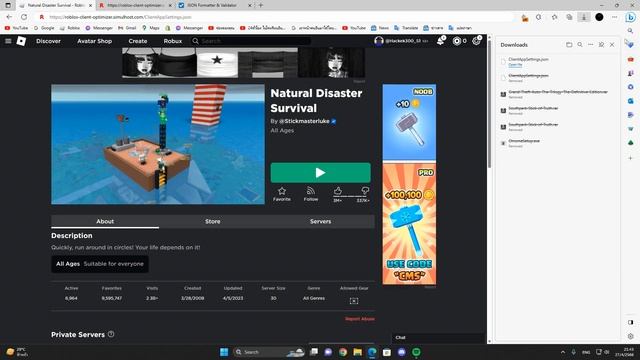The width and height of the screenshot is (640, 360).
Task: Open the @Stickmasterluke creator link
Action: point(304,121)
